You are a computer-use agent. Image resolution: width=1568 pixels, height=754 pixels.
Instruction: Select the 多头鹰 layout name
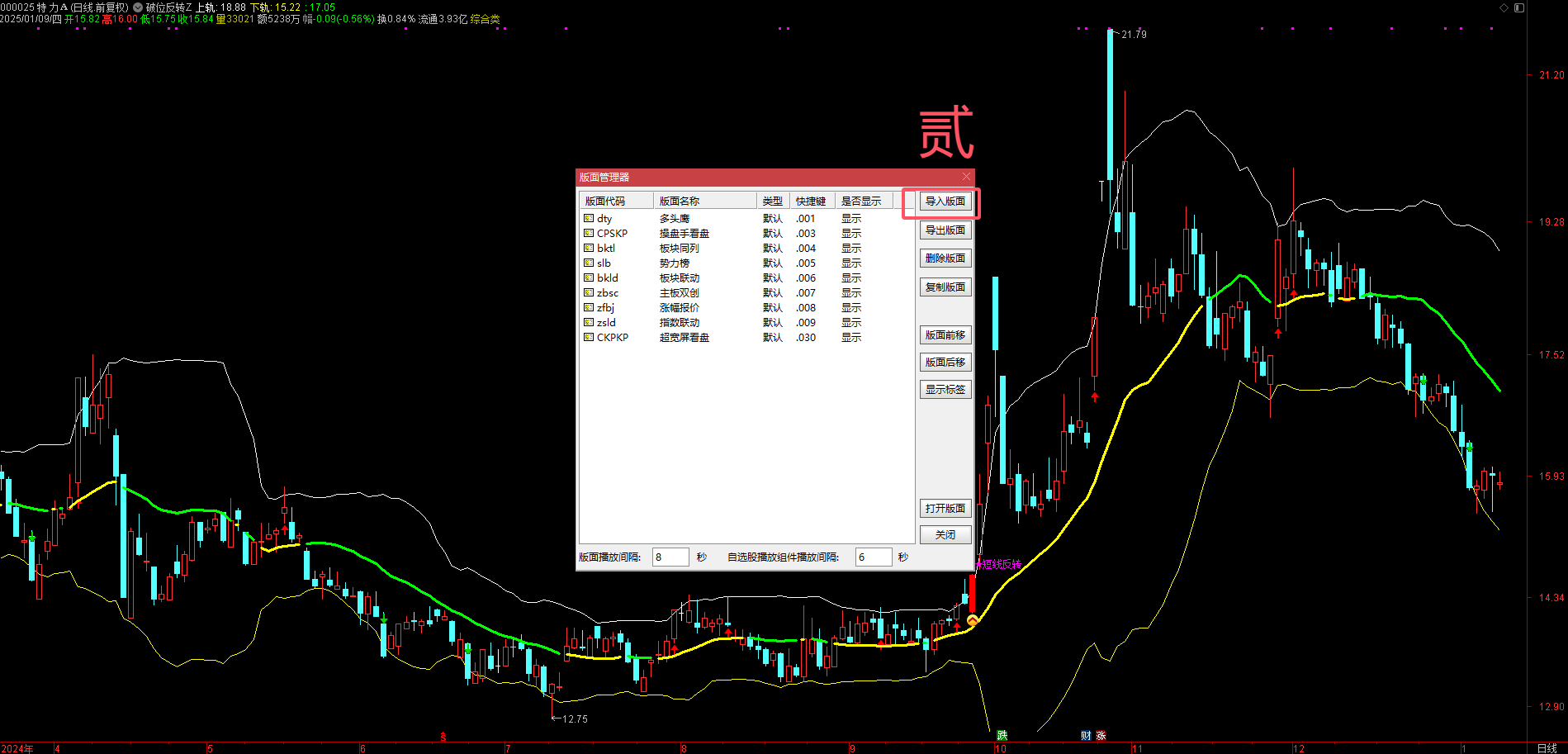pos(675,219)
